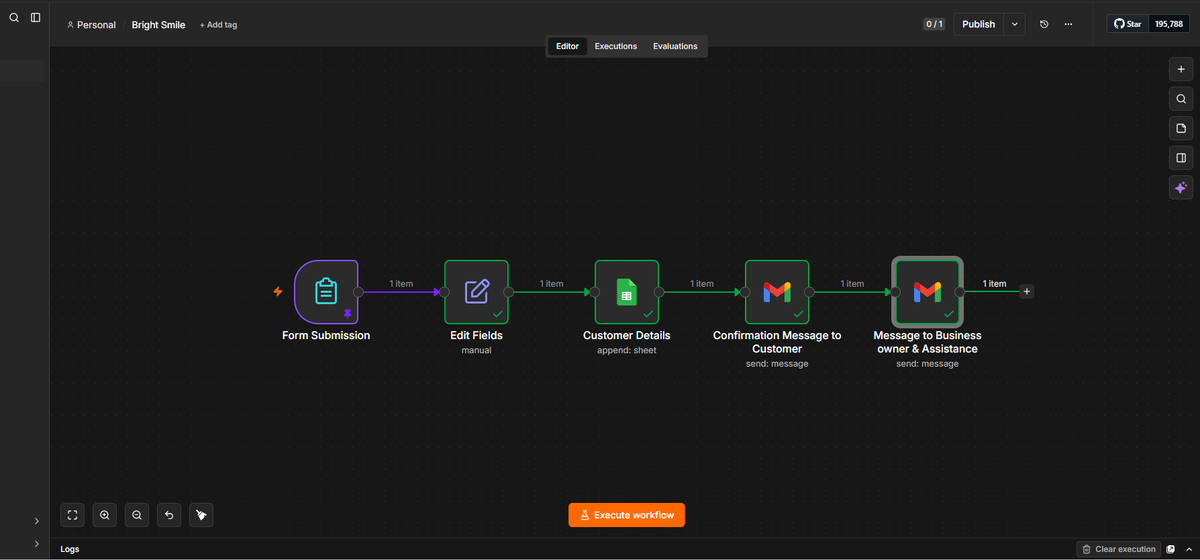Click the undo arrow canvas icon
Image resolution: width=1200 pixels, height=560 pixels.
click(169, 515)
